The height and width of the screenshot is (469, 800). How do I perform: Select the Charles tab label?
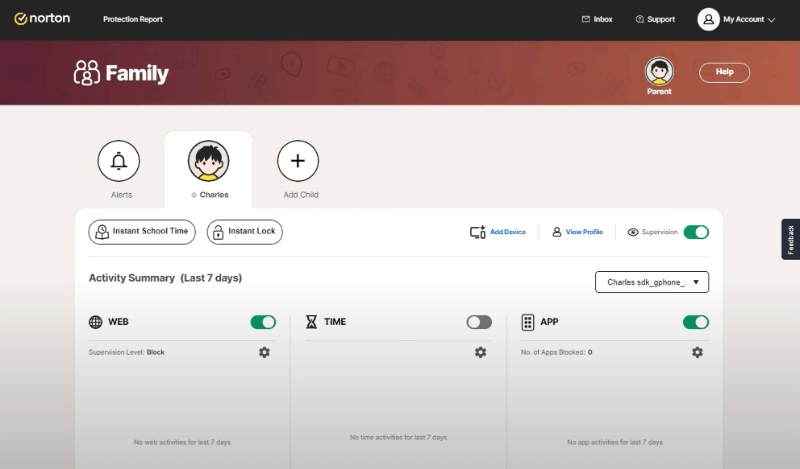tap(214, 195)
